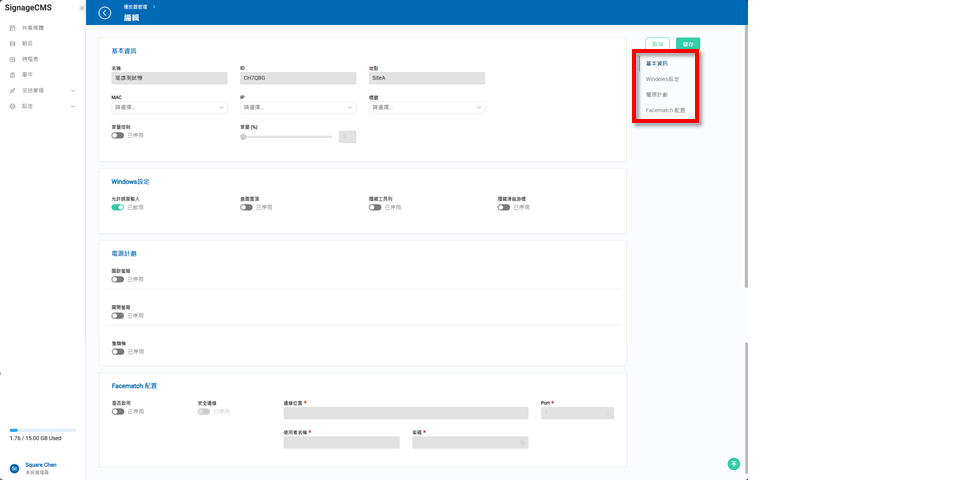Click the 名稱 name input field
960x480 pixels.
pos(170,78)
